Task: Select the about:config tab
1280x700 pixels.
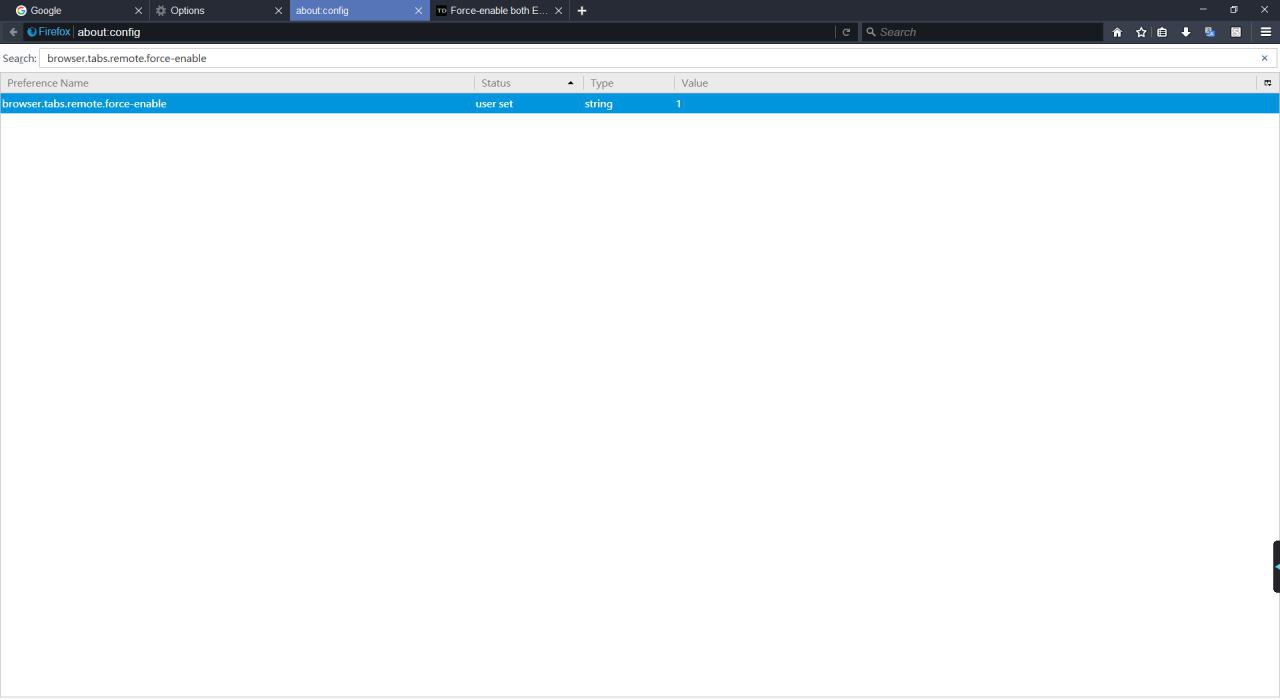Action: [355, 10]
